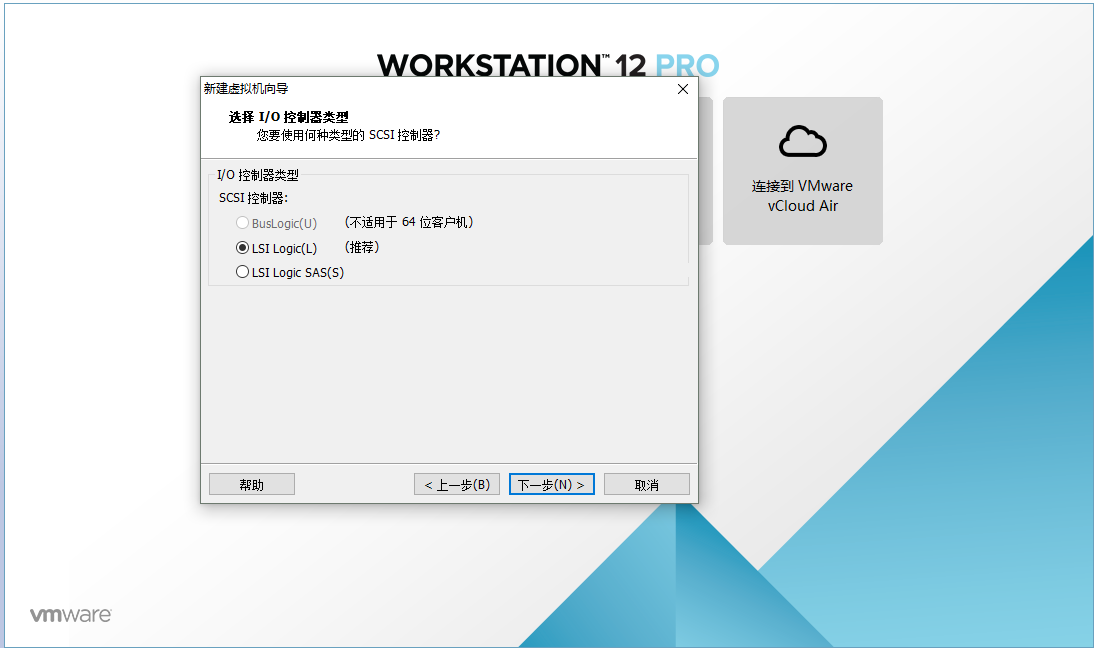Click the SCSI 控制器: label
Screen dimensions: 1094x648
click(x=253, y=198)
